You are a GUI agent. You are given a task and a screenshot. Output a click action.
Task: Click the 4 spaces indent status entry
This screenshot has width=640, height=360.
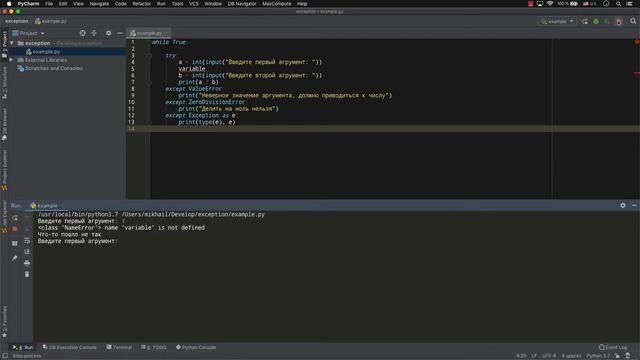571,356
